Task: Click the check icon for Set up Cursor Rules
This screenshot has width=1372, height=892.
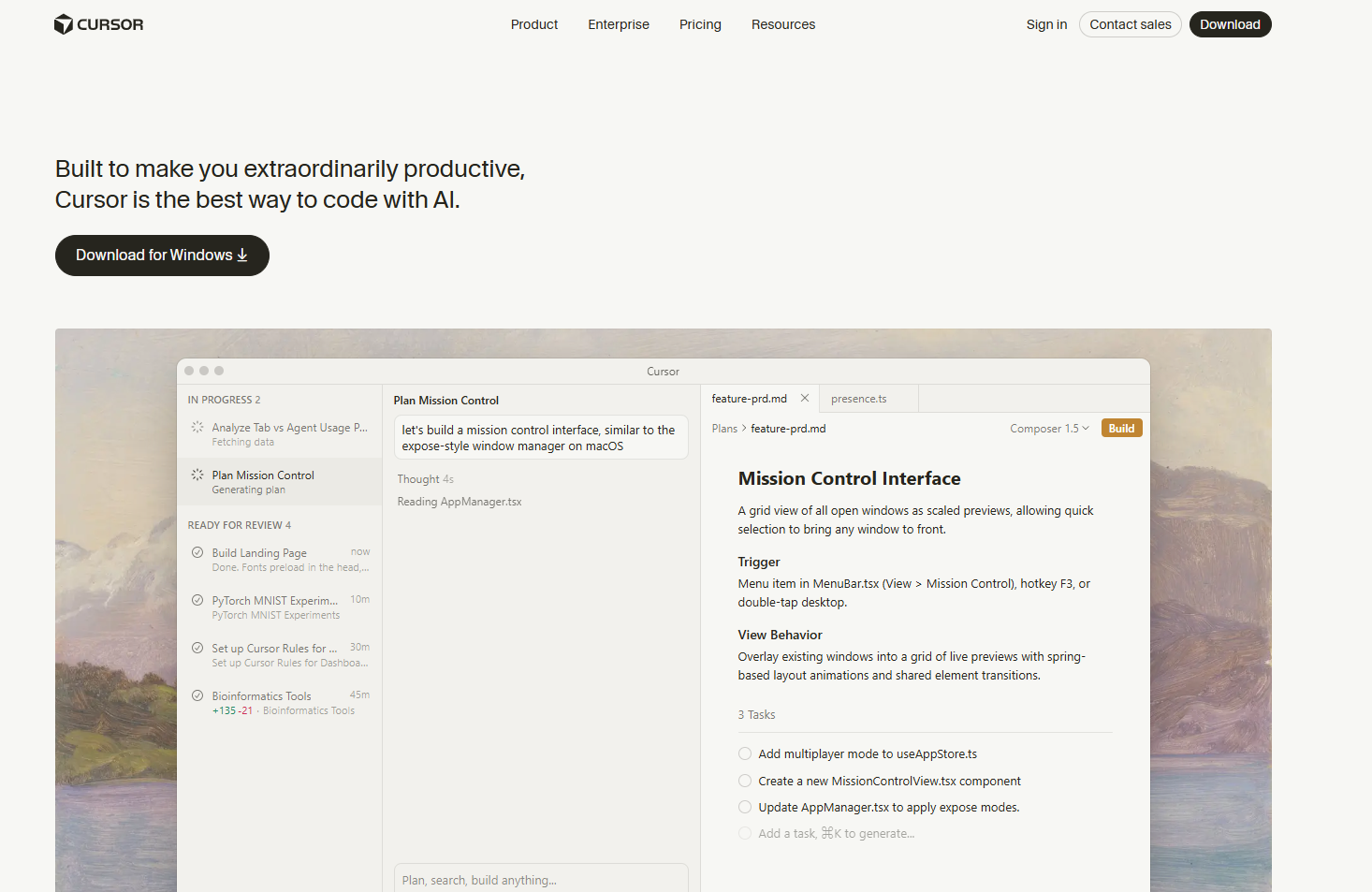Action: (197, 648)
